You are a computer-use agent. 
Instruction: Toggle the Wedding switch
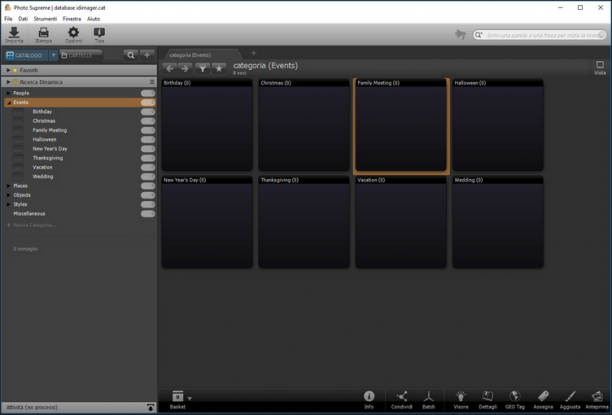[148, 176]
